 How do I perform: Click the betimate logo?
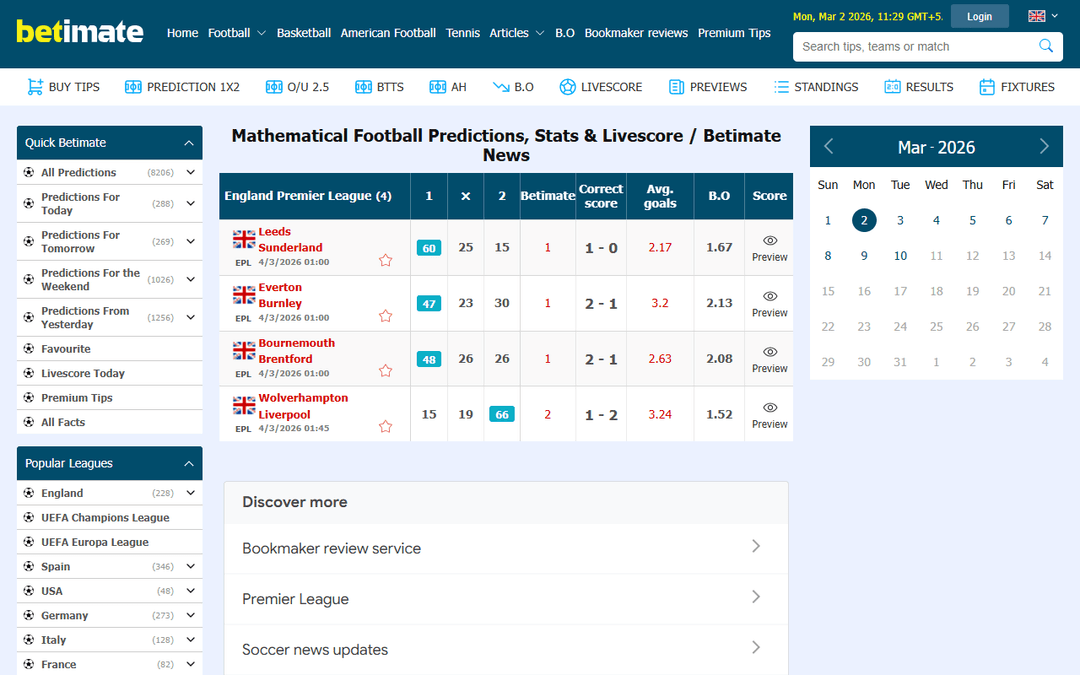pos(80,32)
